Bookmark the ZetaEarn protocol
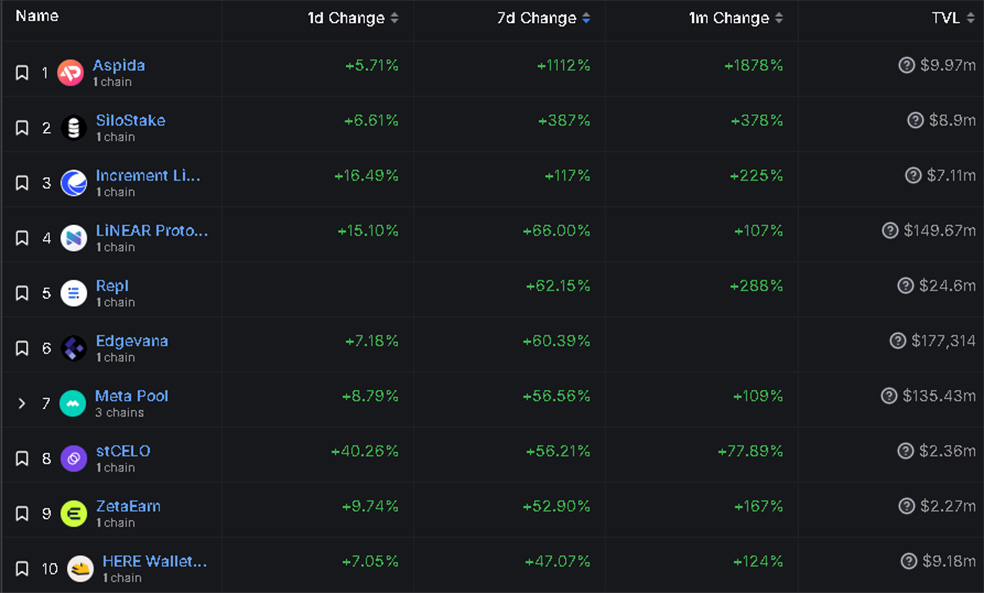Image resolution: width=984 pixels, height=593 pixels. click(22, 513)
